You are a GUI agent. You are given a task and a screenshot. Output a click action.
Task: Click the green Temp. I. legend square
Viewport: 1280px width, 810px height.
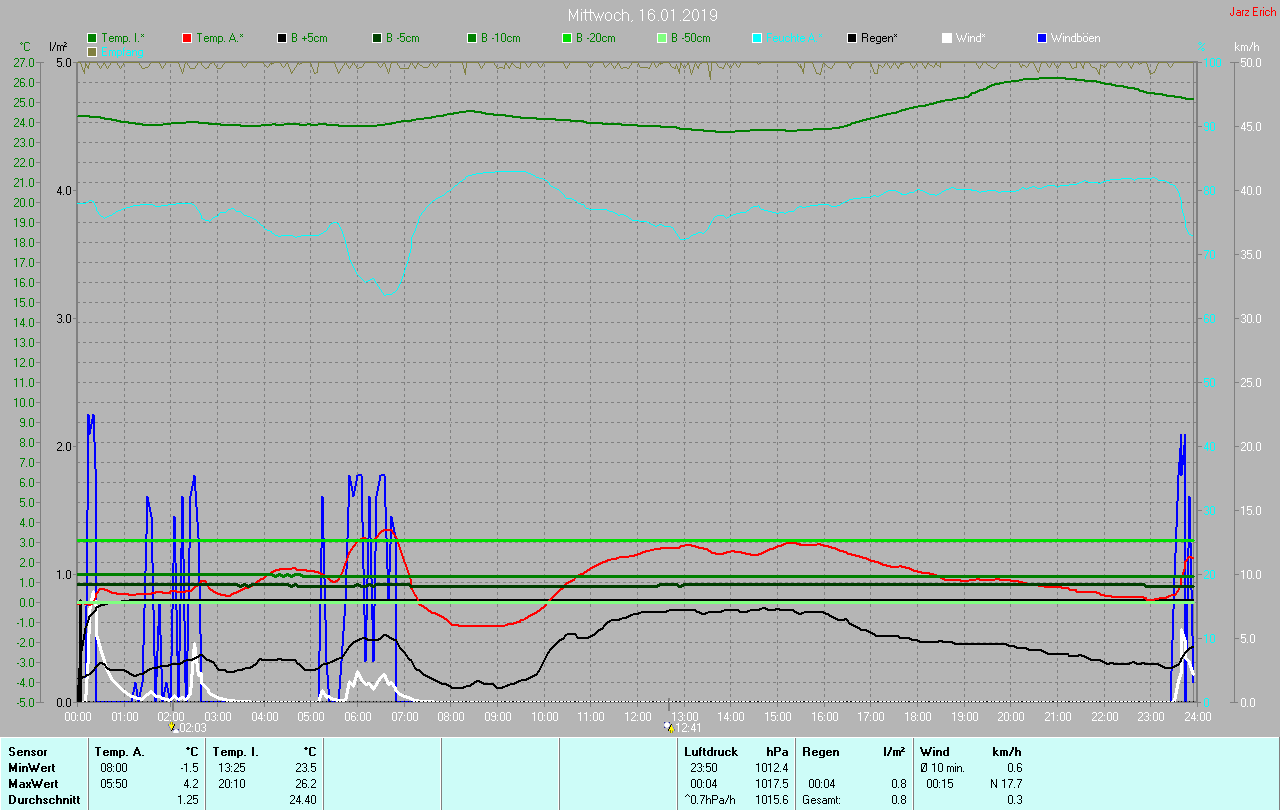93,38
